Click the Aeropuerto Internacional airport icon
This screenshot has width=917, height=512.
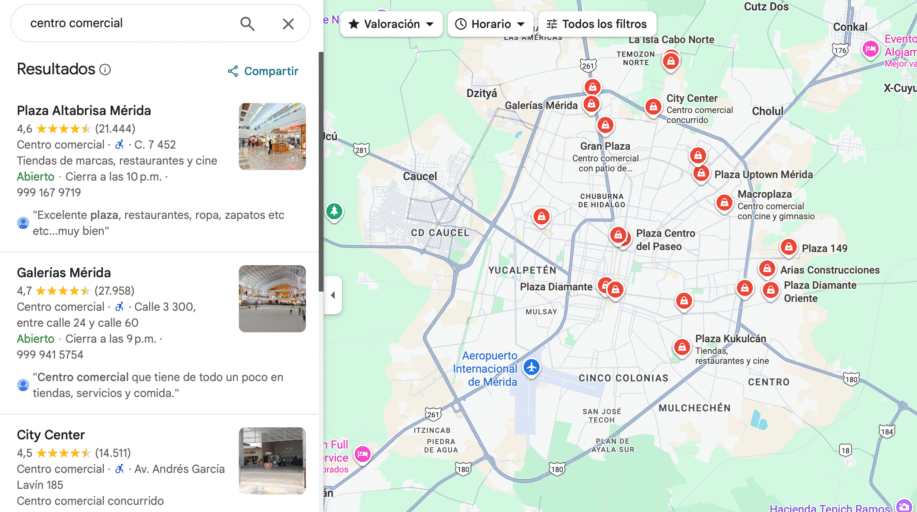pos(531,367)
